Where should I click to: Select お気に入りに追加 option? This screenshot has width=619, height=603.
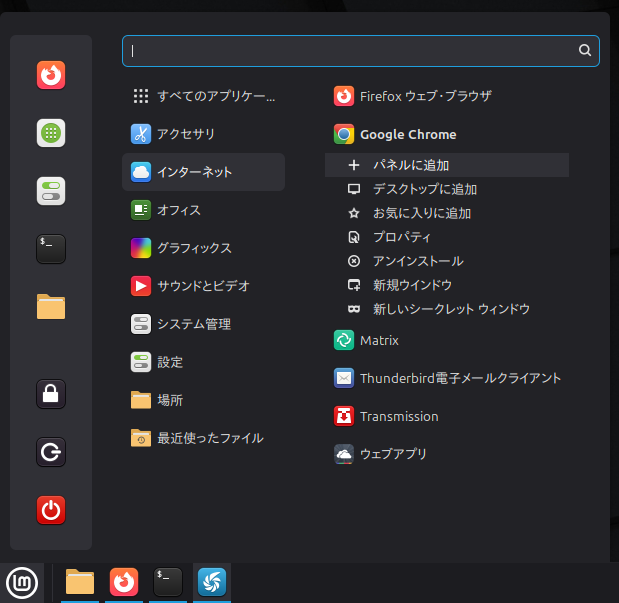pos(421,213)
